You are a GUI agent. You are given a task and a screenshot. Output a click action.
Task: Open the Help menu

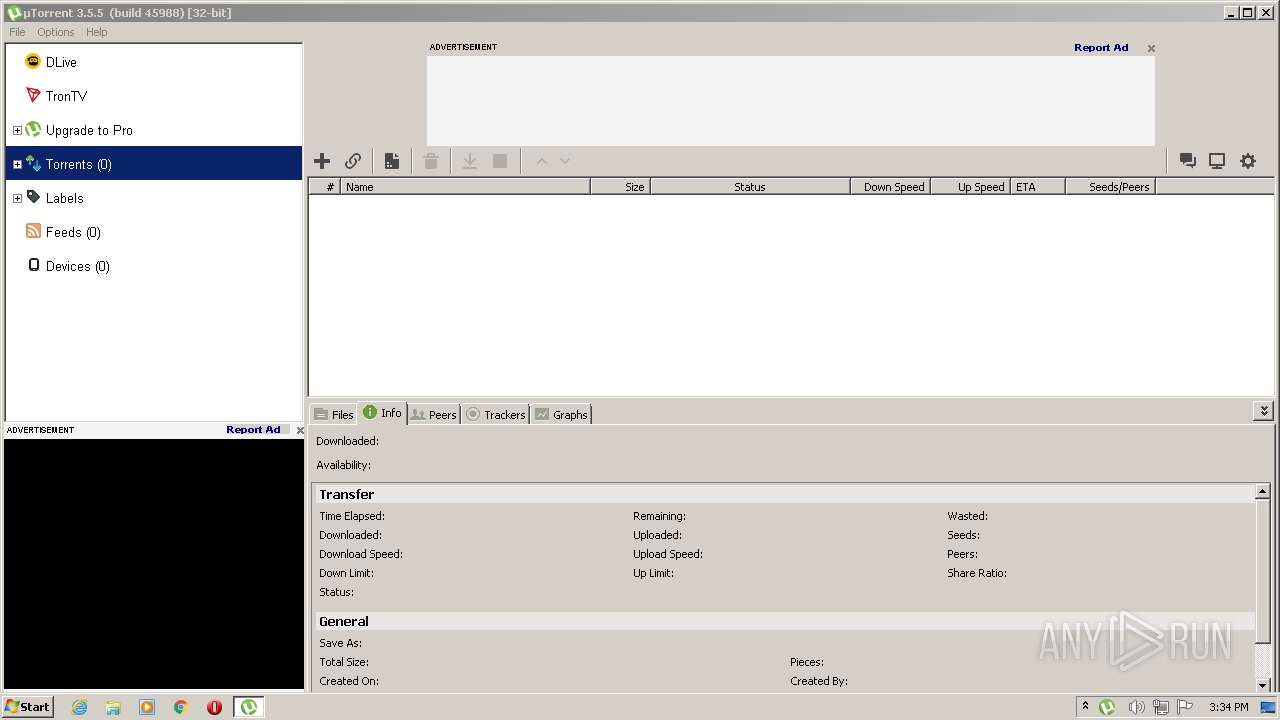coord(97,32)
